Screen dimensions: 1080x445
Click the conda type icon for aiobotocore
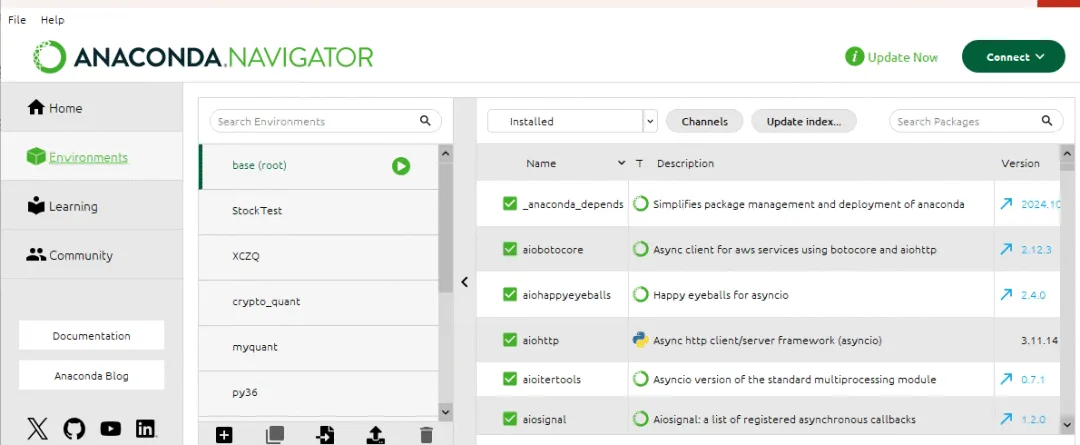pos(641,249)
